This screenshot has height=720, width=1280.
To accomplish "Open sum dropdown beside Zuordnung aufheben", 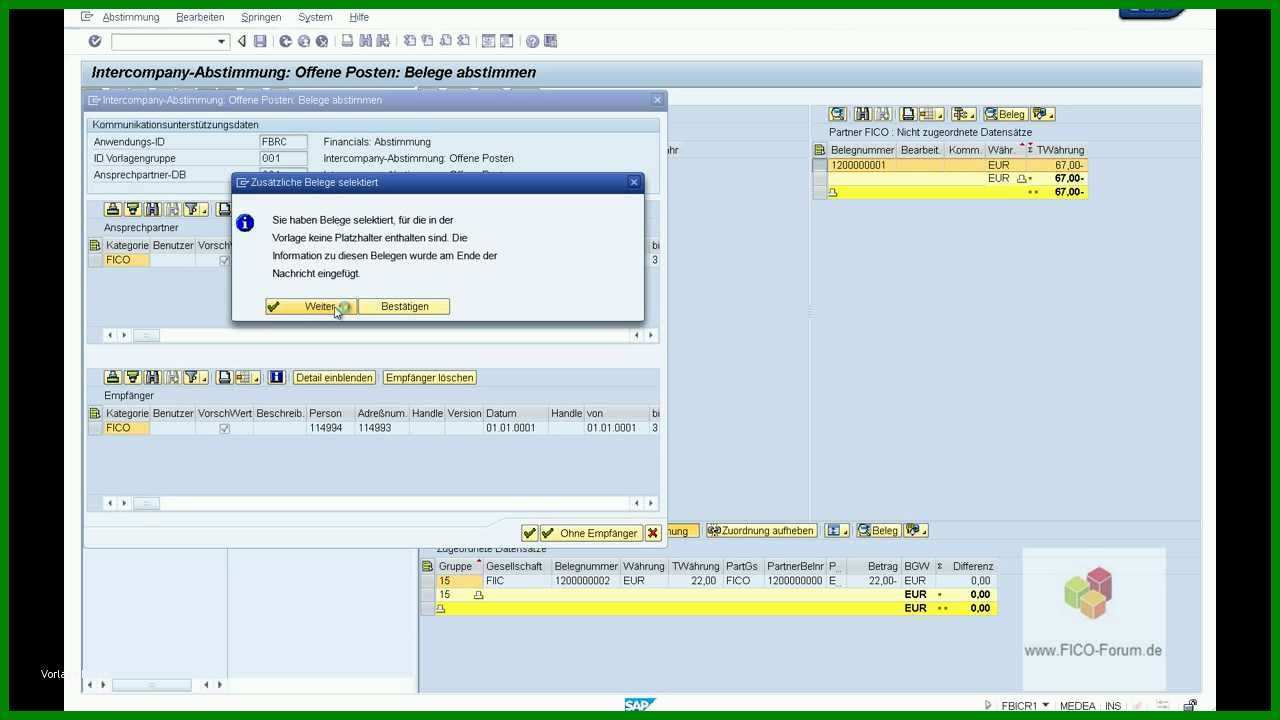I will [837, 530].
